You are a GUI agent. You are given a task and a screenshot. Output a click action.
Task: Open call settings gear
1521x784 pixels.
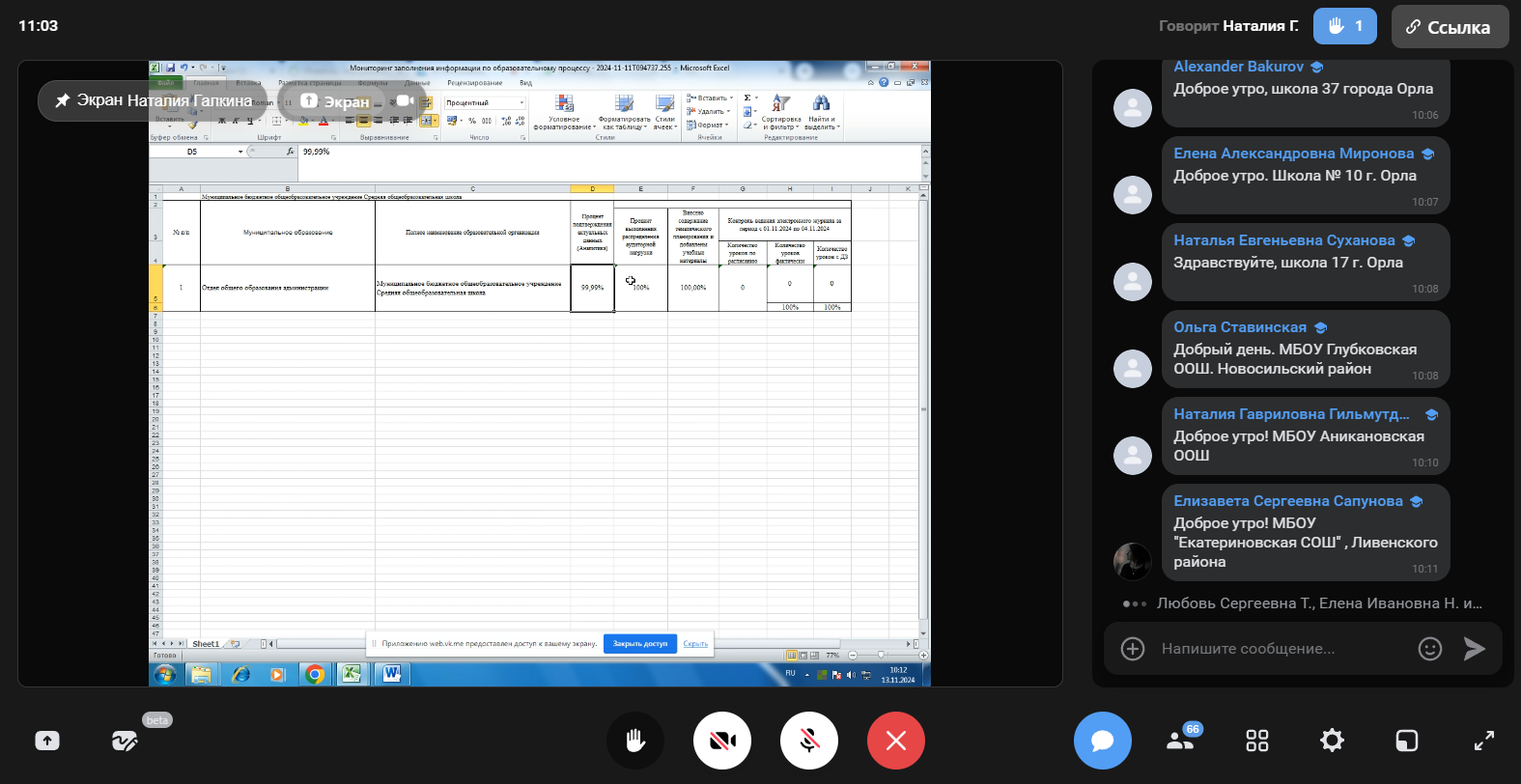pyautogui.click(x=1332, y=741)
